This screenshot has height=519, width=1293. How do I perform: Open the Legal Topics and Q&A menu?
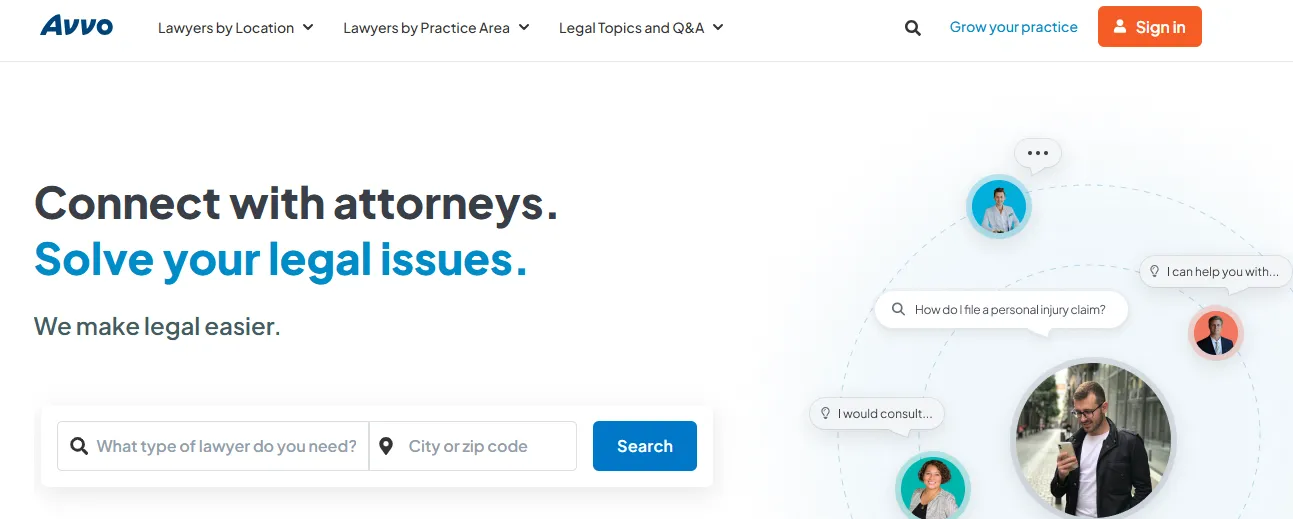[x=631, y=28]
